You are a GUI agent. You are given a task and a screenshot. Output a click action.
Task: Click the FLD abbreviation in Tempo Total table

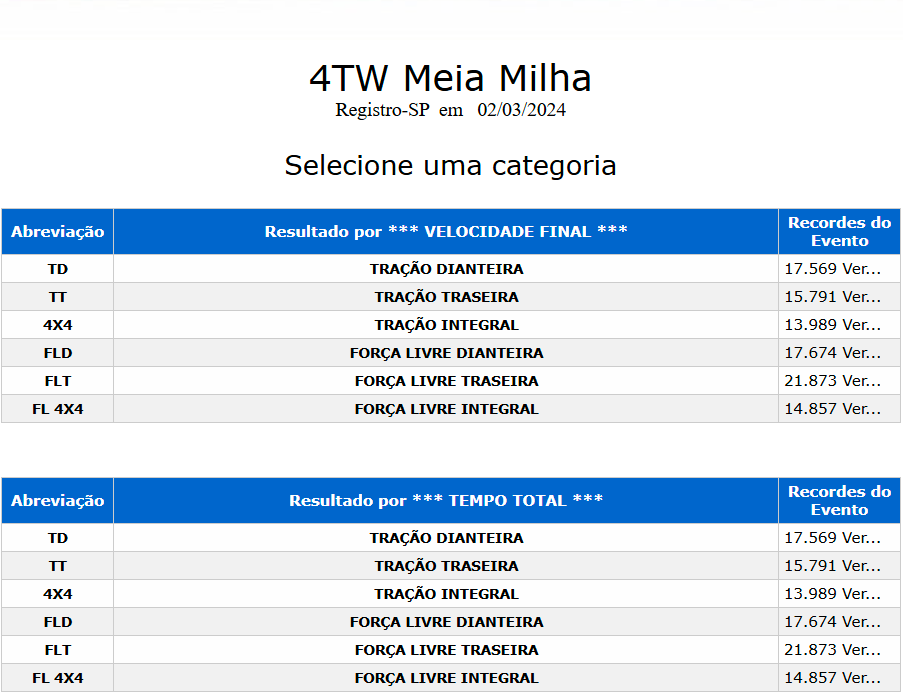[57, 622]
